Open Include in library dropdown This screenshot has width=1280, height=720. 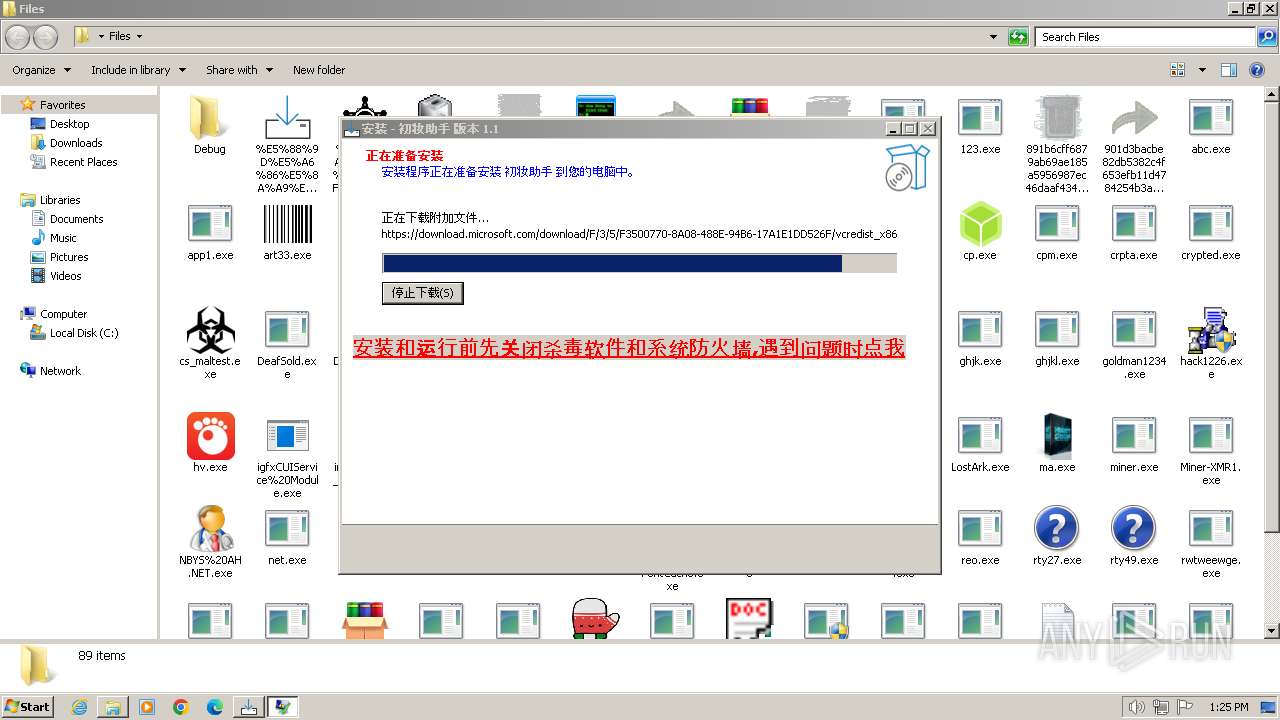138,70
